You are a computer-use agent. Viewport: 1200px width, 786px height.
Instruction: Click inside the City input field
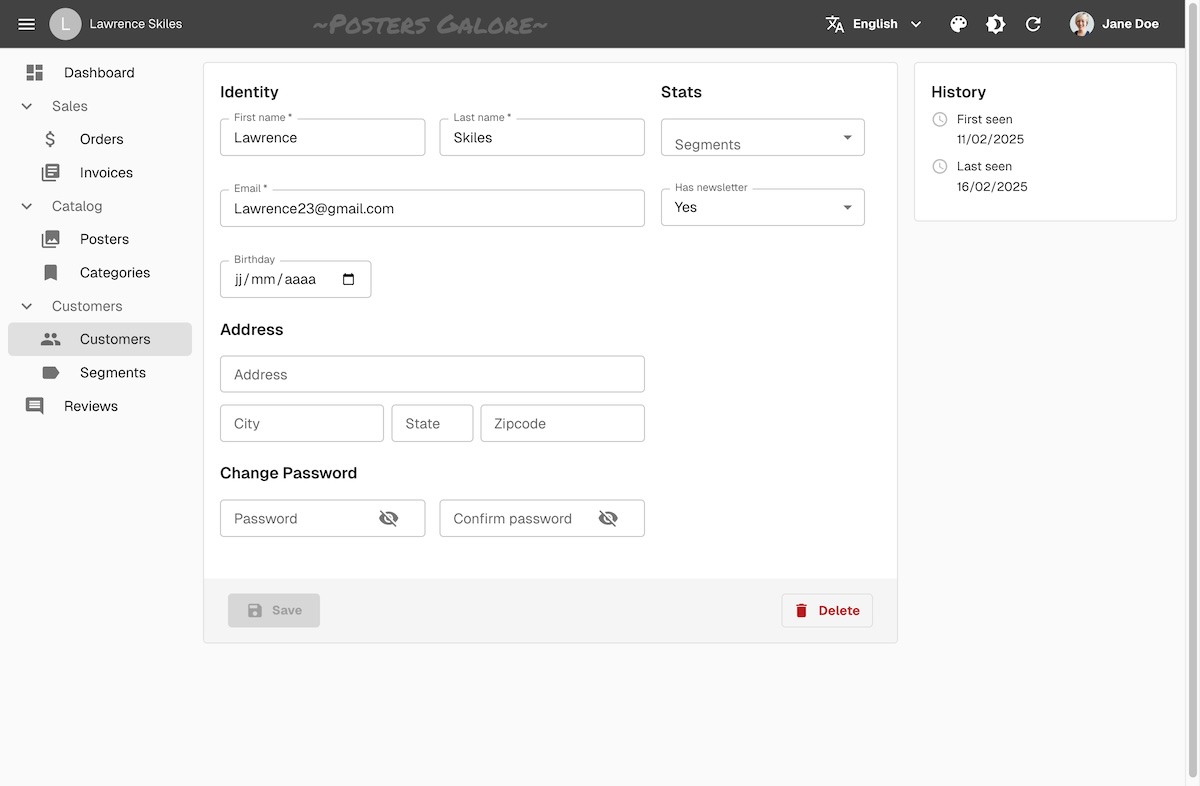[x=300, y=423]
